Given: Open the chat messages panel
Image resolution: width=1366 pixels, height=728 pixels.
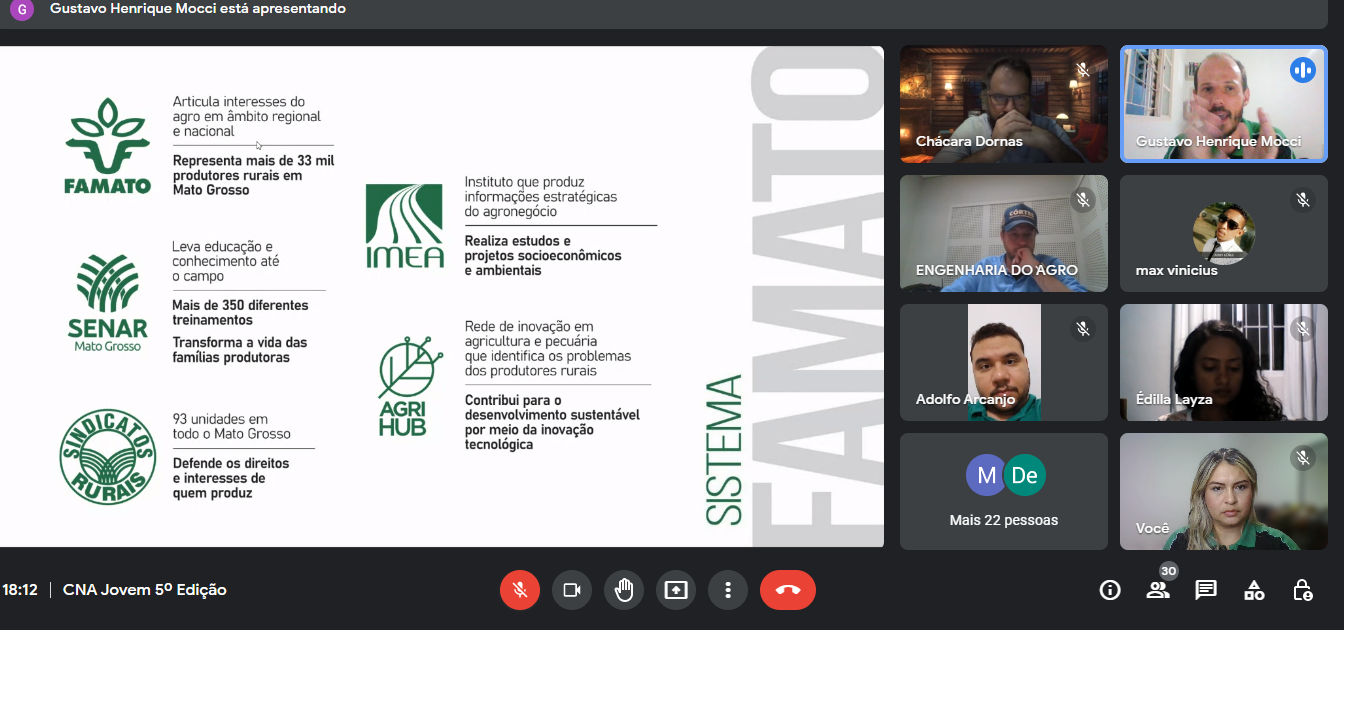Looking at the screenshot, I should point(1206,590).
